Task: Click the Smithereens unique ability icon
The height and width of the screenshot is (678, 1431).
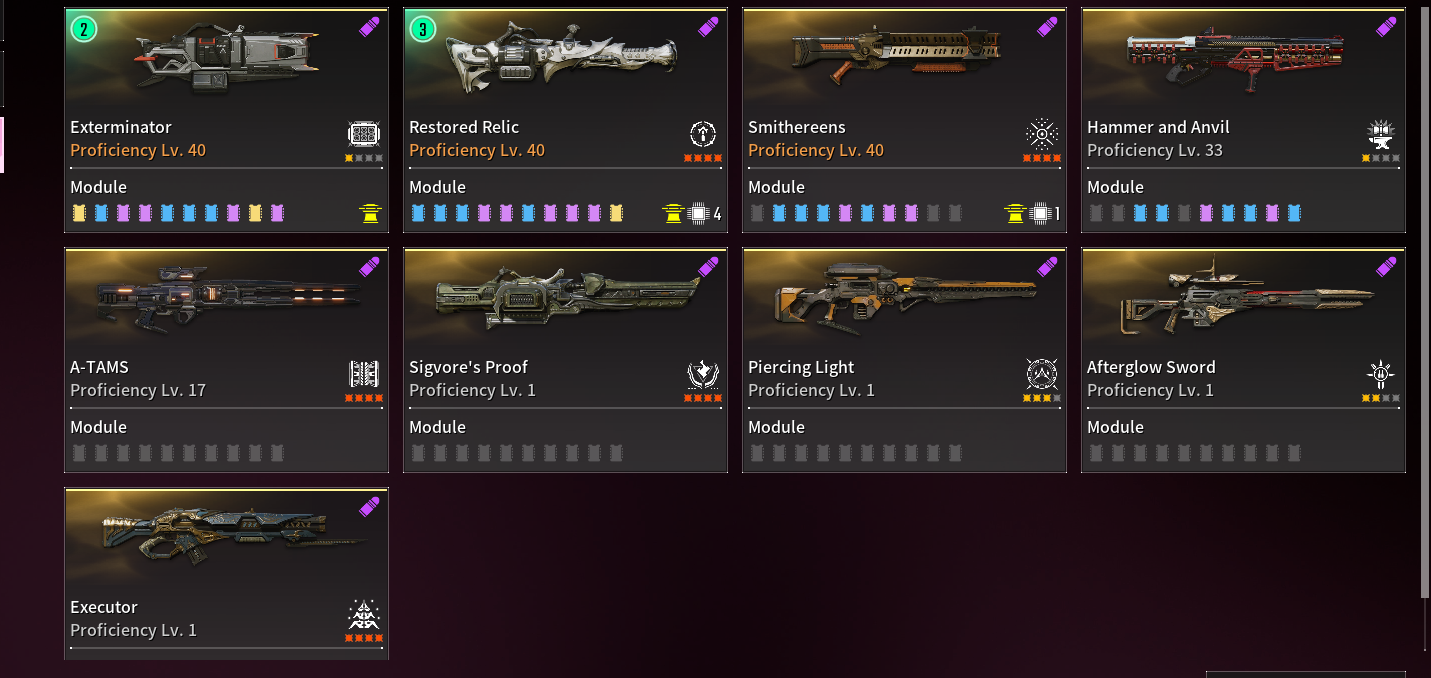Action: [1042, 134]
